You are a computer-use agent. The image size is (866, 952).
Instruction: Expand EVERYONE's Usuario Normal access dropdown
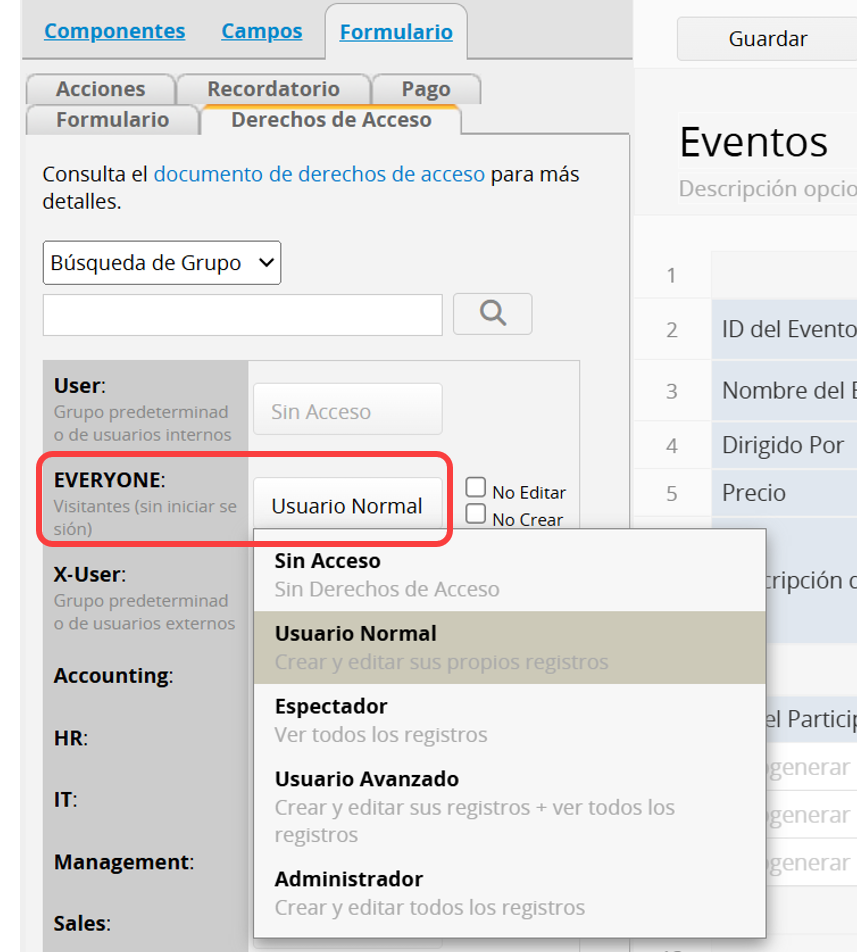(347, 506)
